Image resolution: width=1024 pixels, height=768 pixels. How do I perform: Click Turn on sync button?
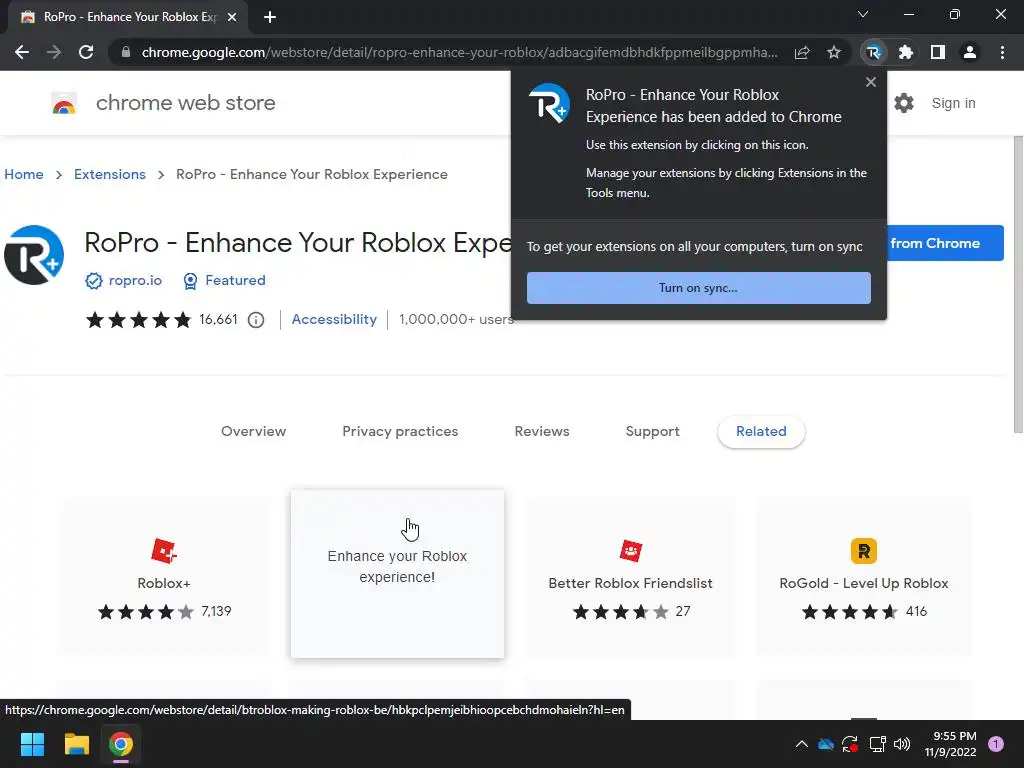(699, 288)
